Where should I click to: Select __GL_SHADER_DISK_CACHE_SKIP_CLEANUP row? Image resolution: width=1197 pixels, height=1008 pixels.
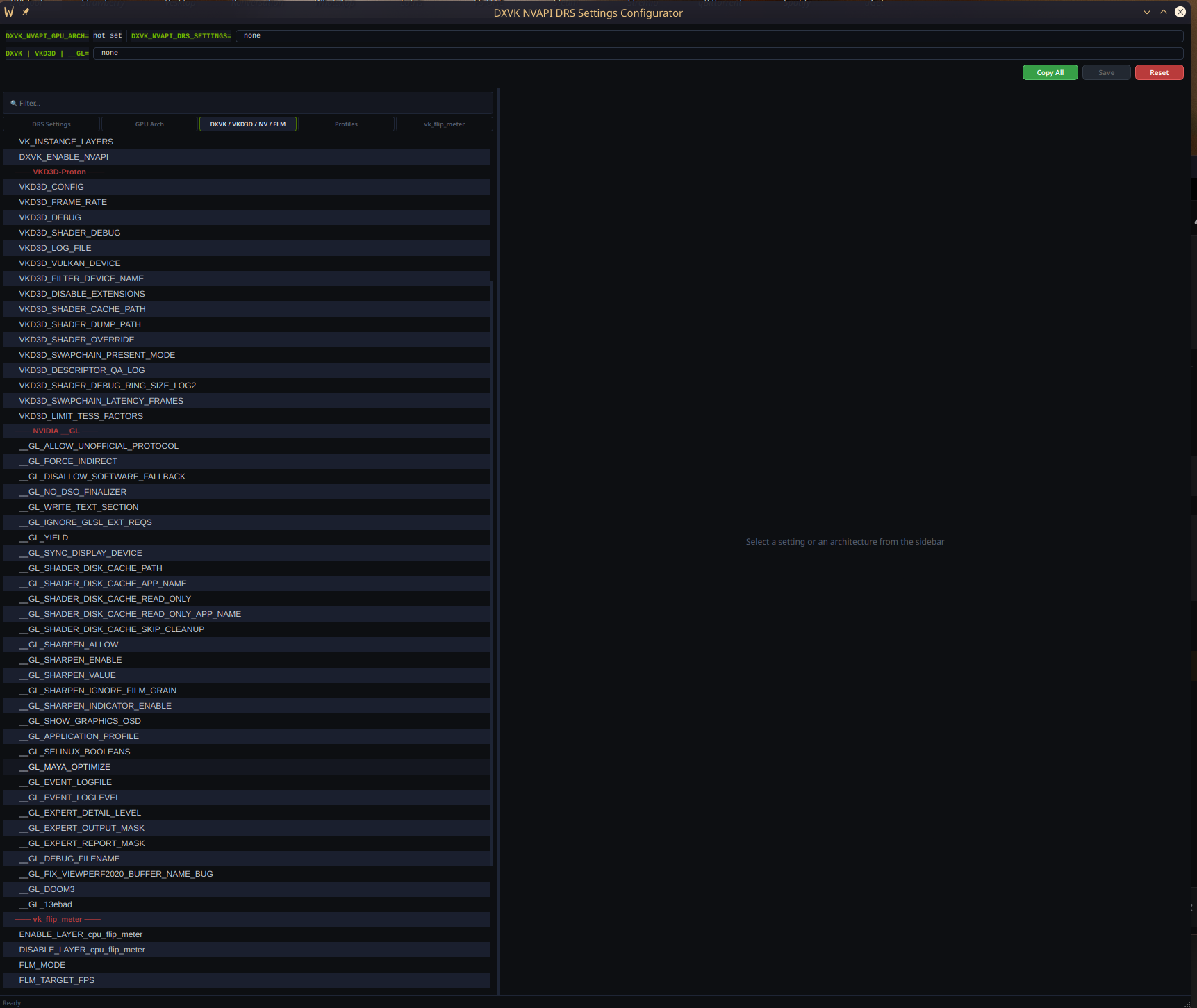[247, 629]
